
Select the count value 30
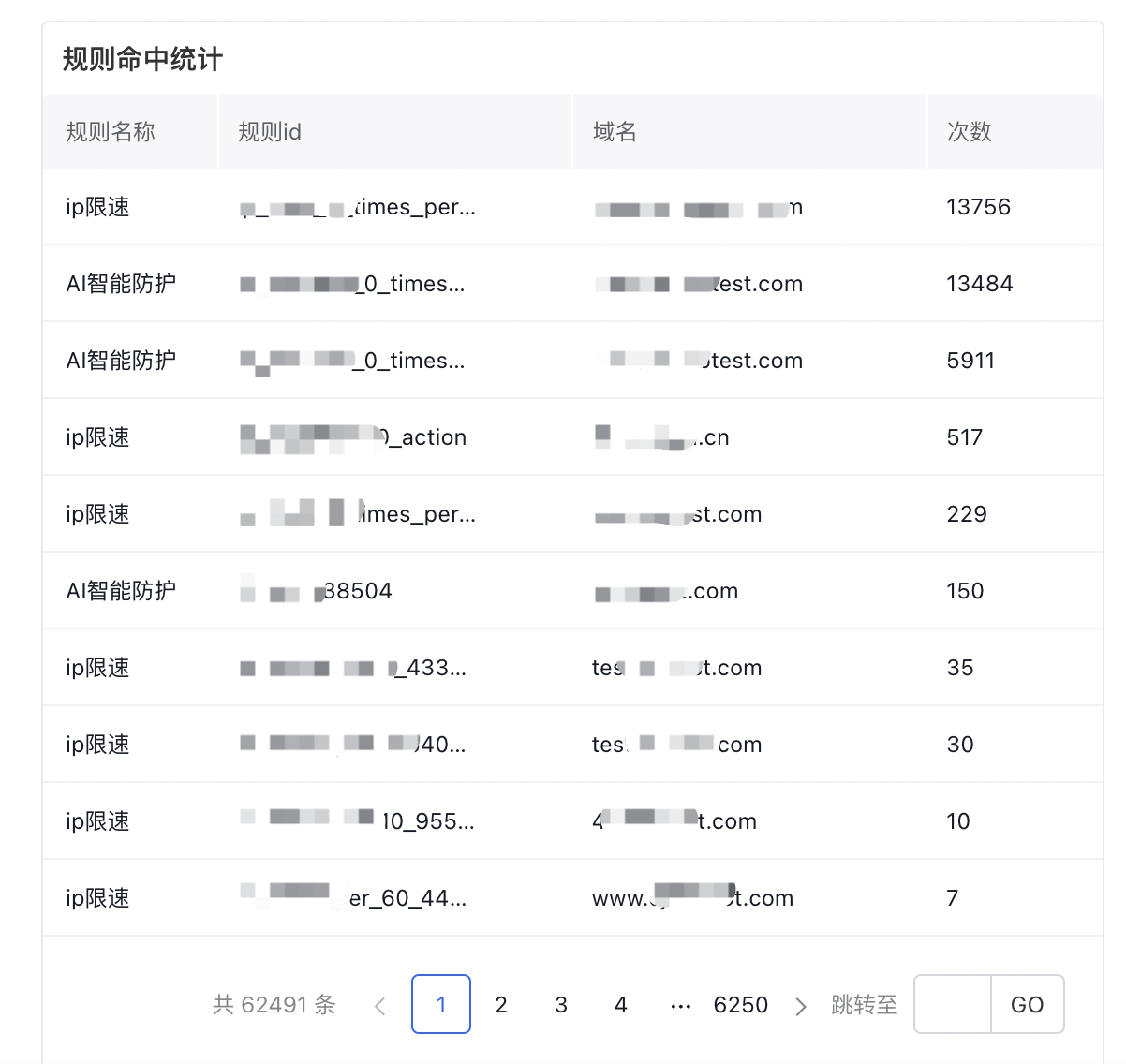pos(960,745)
